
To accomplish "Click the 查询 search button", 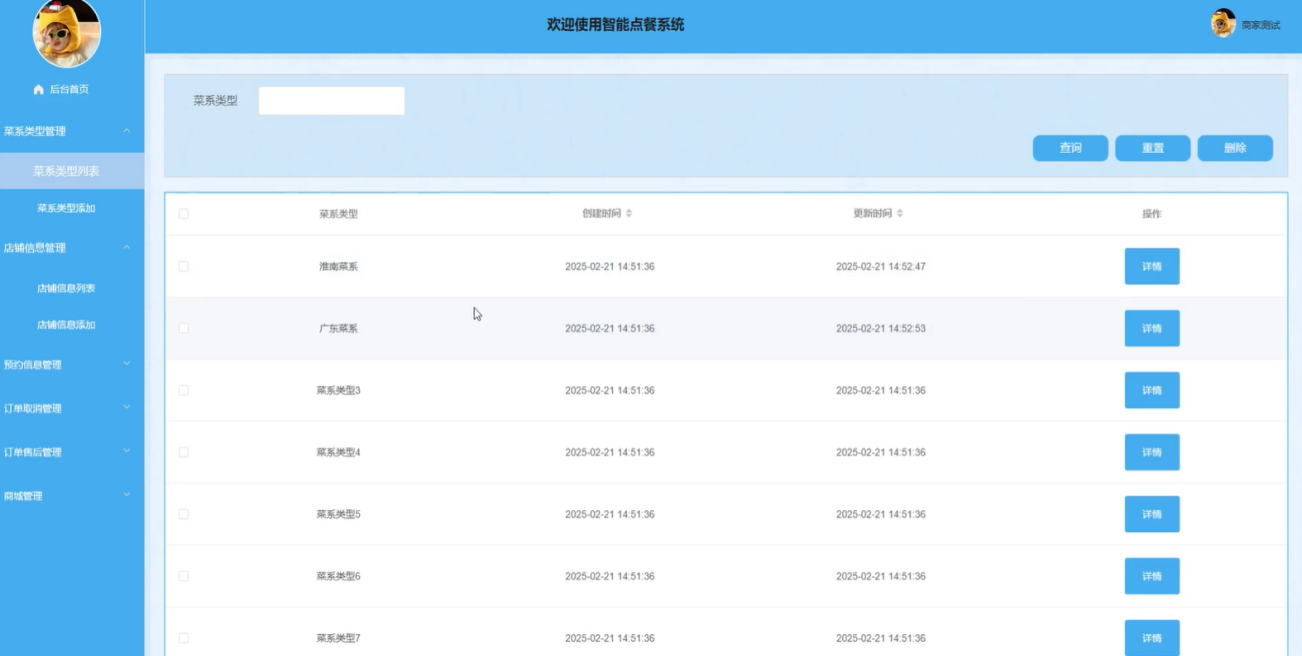I will [1070, 148].
